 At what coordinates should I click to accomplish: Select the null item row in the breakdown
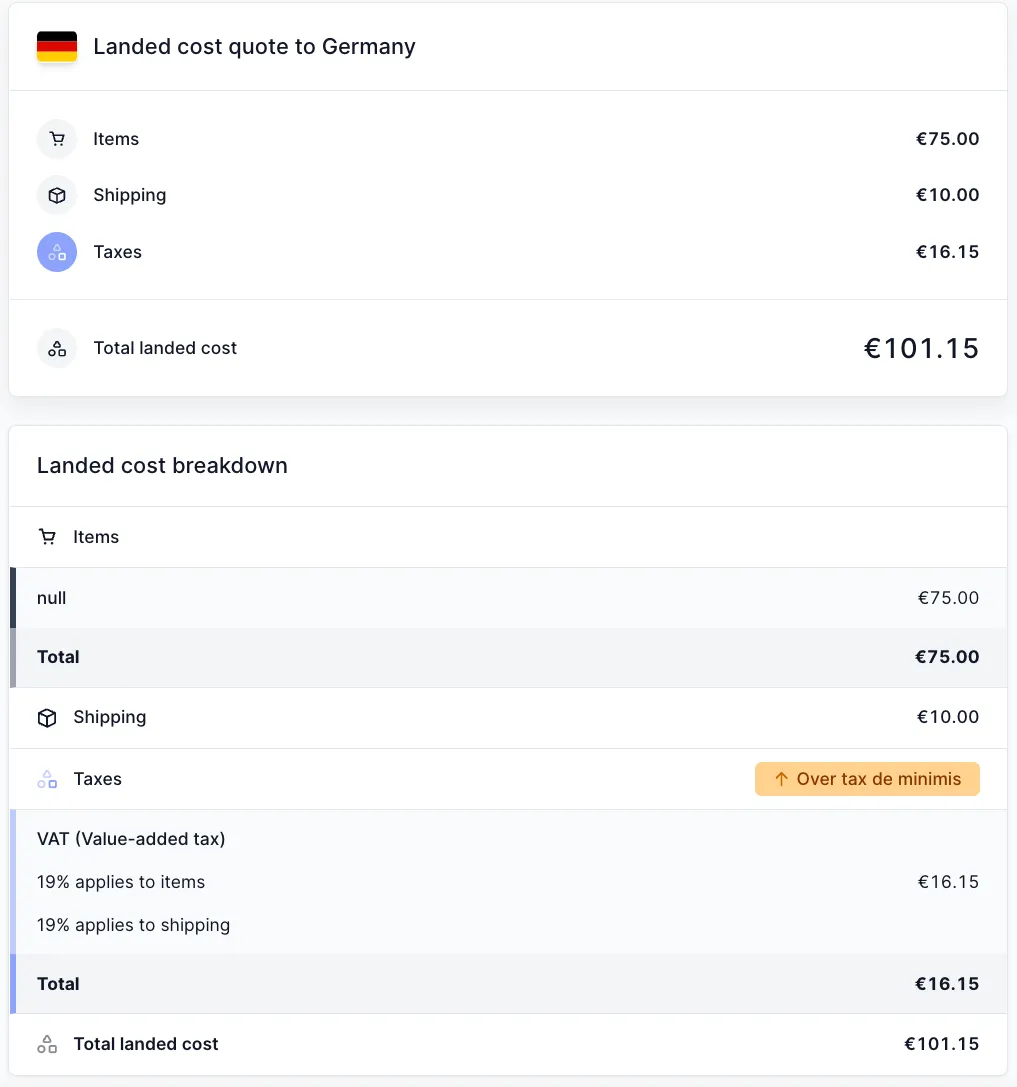pos(51,597)
